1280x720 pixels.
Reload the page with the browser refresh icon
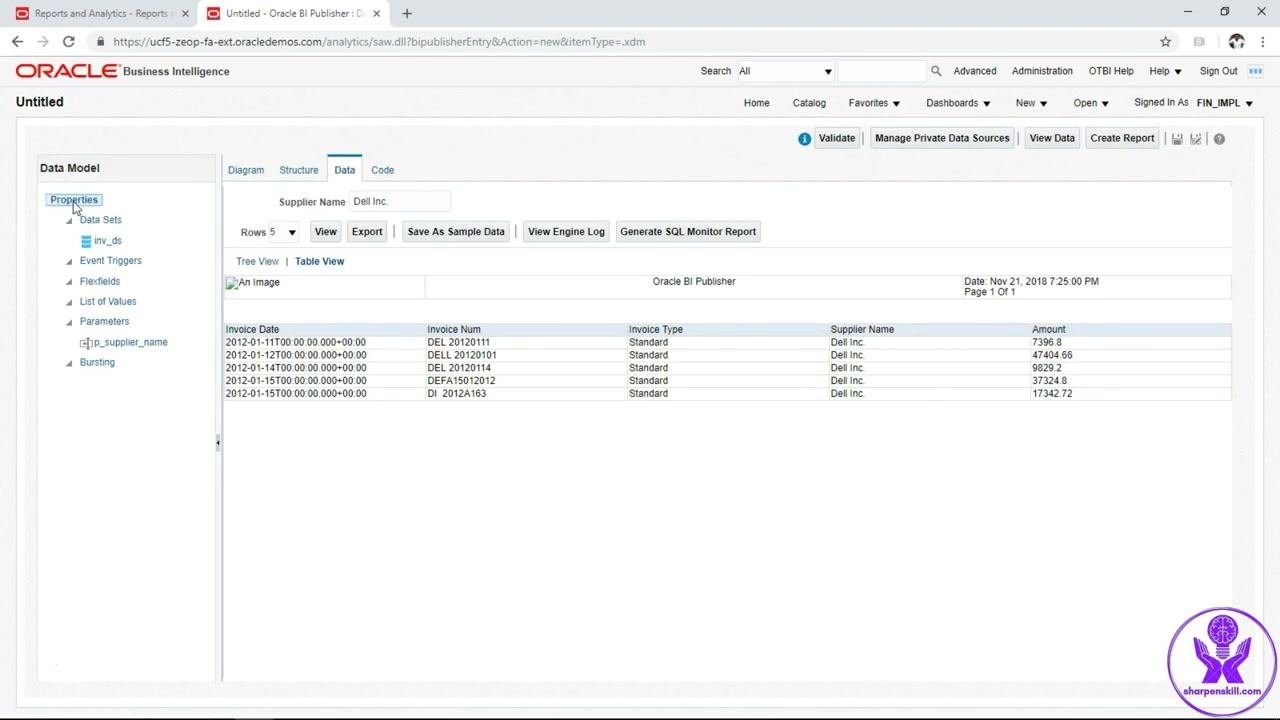[68, 42]
